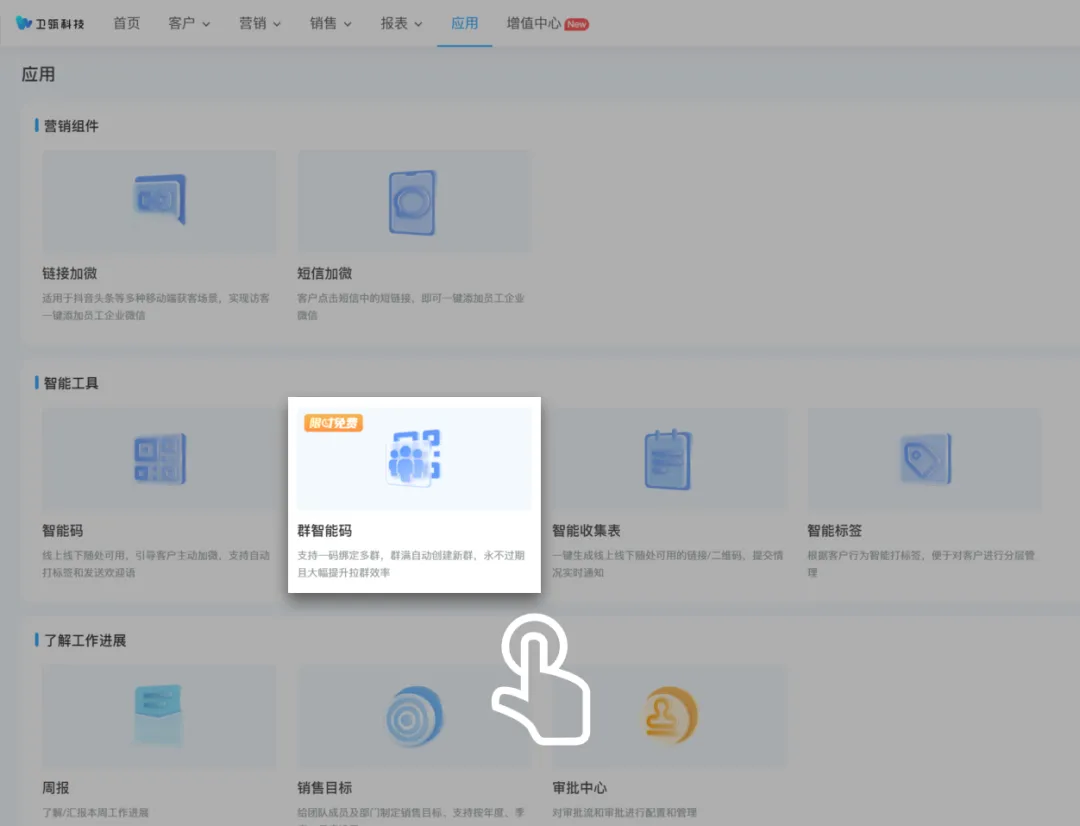Open the 群智能码 group QR icon
The height and width of the screenshot is (826, 1080).
click(x=414, y=459)
